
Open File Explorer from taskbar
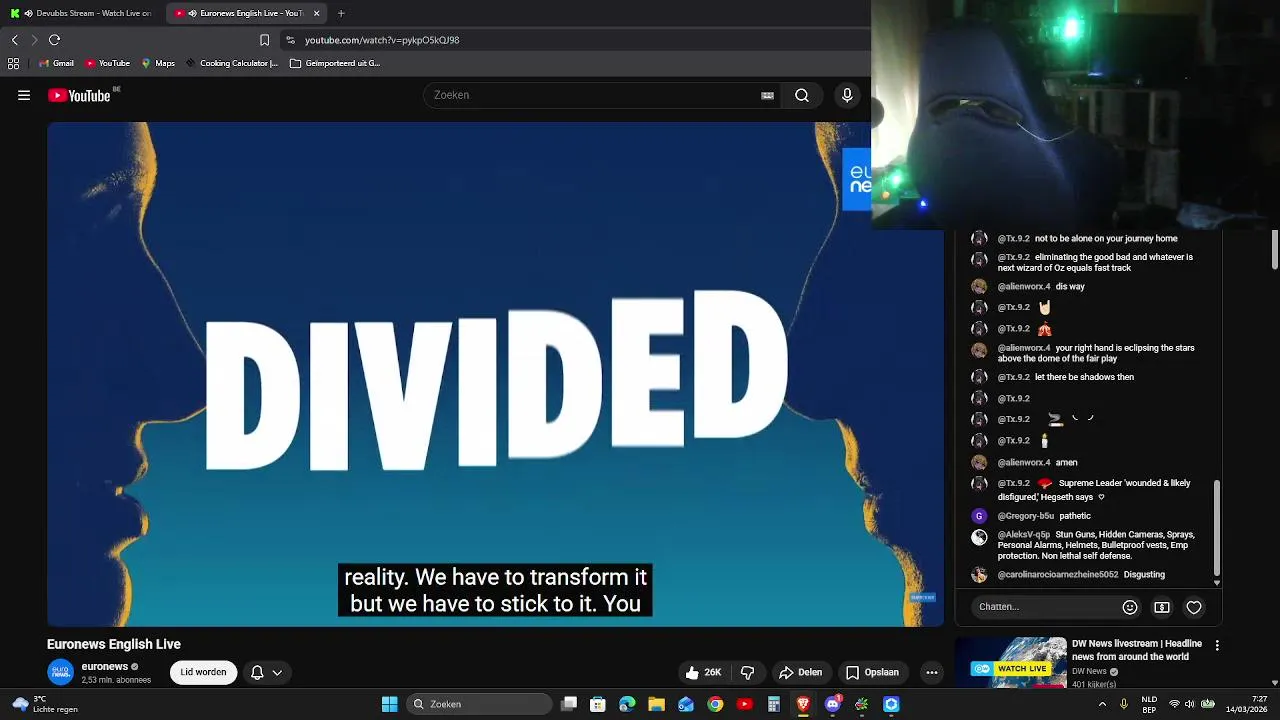[656, 704]
